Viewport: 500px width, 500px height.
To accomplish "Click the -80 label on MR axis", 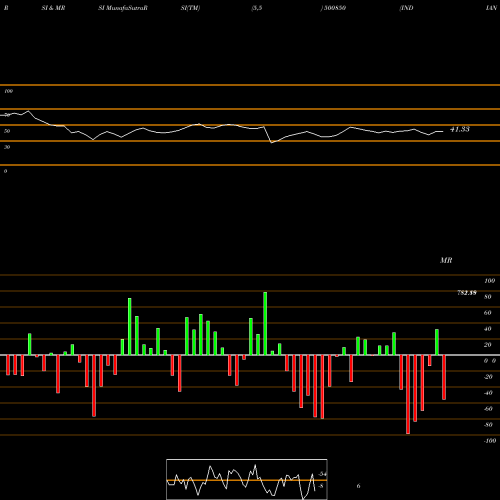I will coord(488,425).
